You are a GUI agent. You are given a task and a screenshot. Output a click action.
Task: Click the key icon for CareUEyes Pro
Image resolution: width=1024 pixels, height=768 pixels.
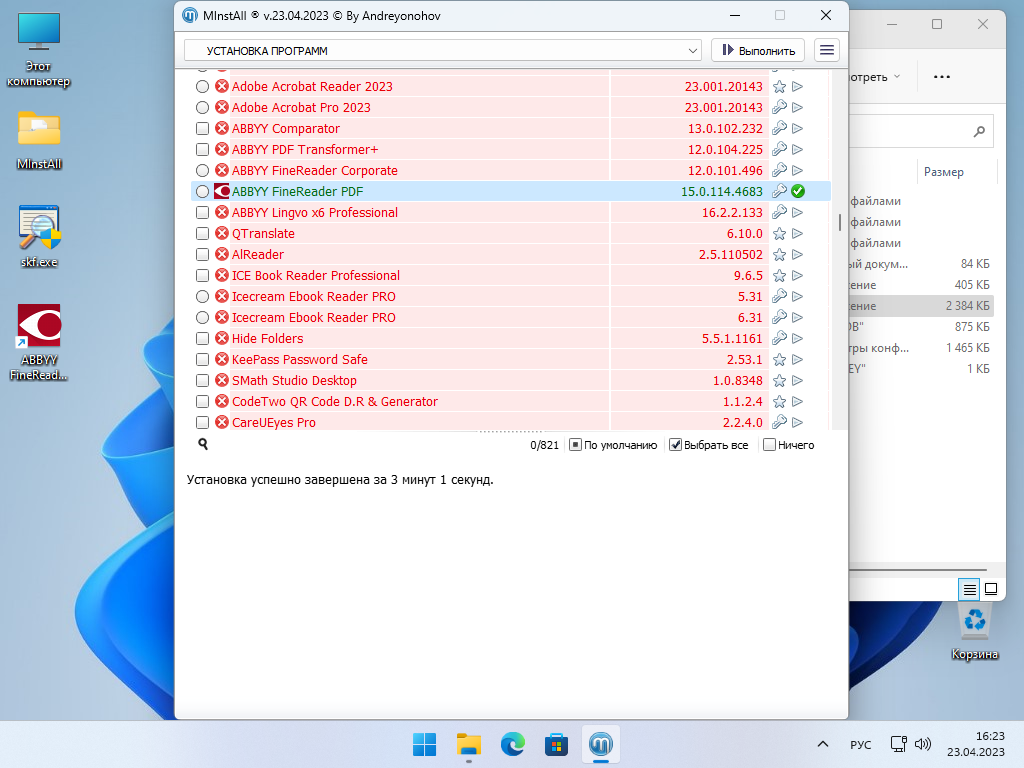[x=779, y=423]
